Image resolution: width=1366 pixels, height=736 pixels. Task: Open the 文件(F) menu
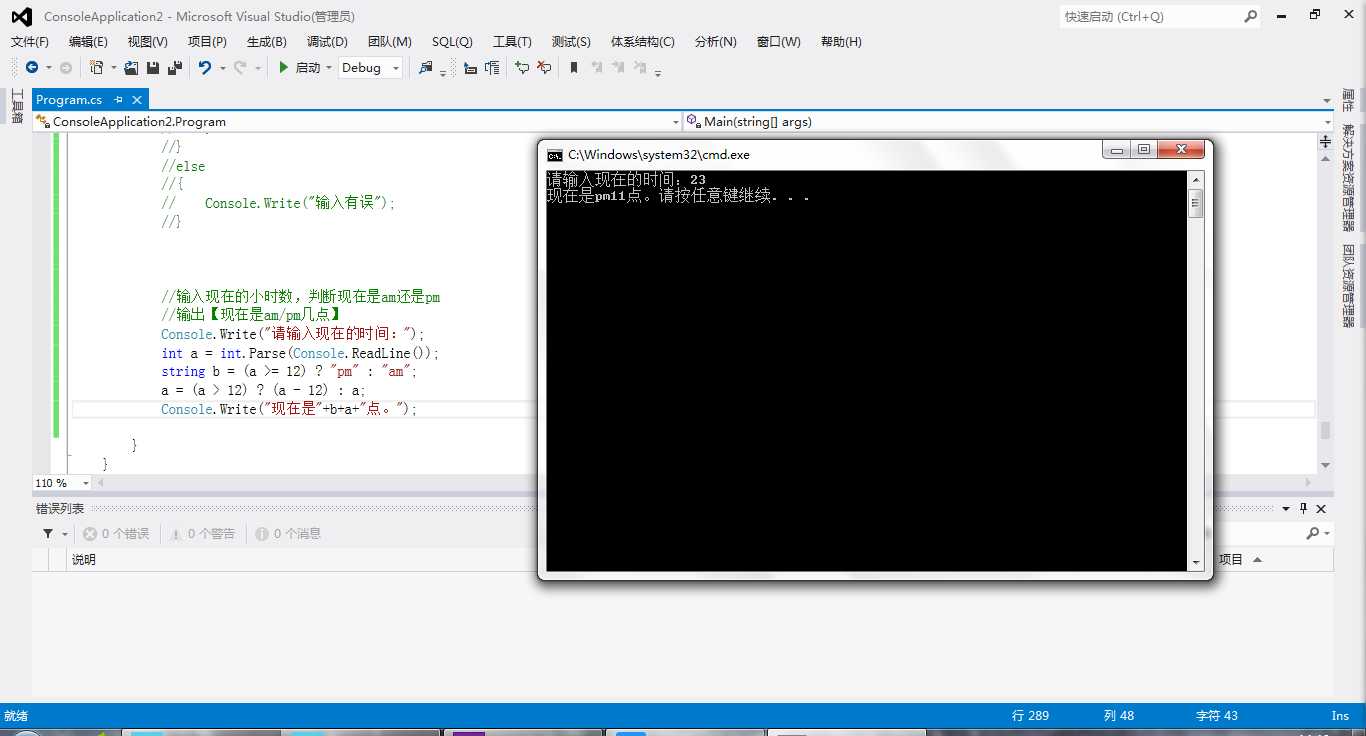pos(30,41)
